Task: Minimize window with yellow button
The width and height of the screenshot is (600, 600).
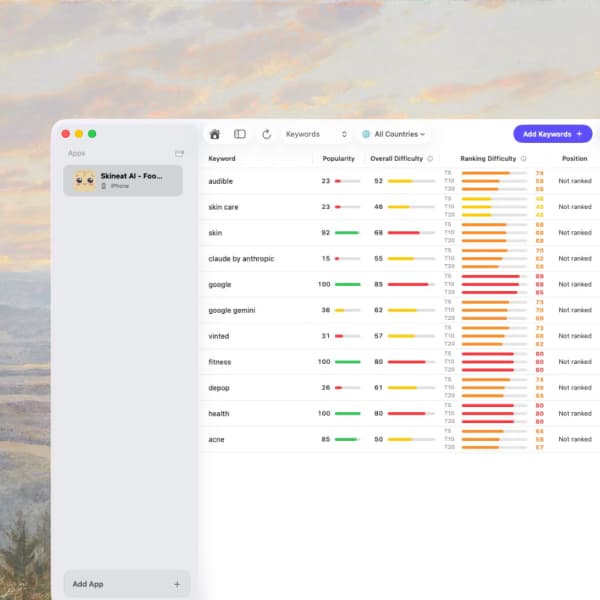Action: pyautogui.click(x=79, y=134)
